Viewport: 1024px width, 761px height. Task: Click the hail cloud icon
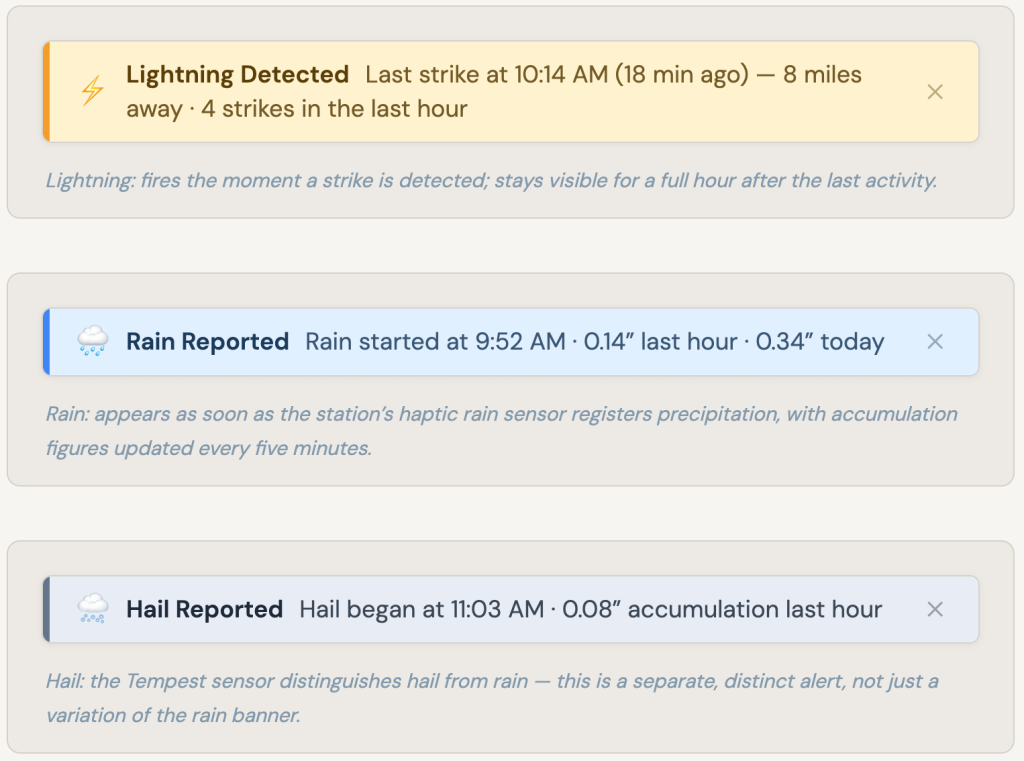tap(92, 609)
